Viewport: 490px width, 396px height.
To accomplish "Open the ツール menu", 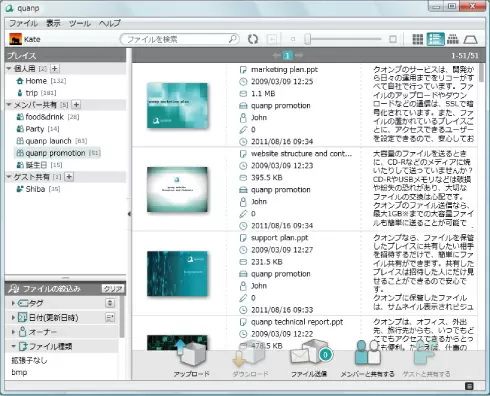I will (80, 23).
